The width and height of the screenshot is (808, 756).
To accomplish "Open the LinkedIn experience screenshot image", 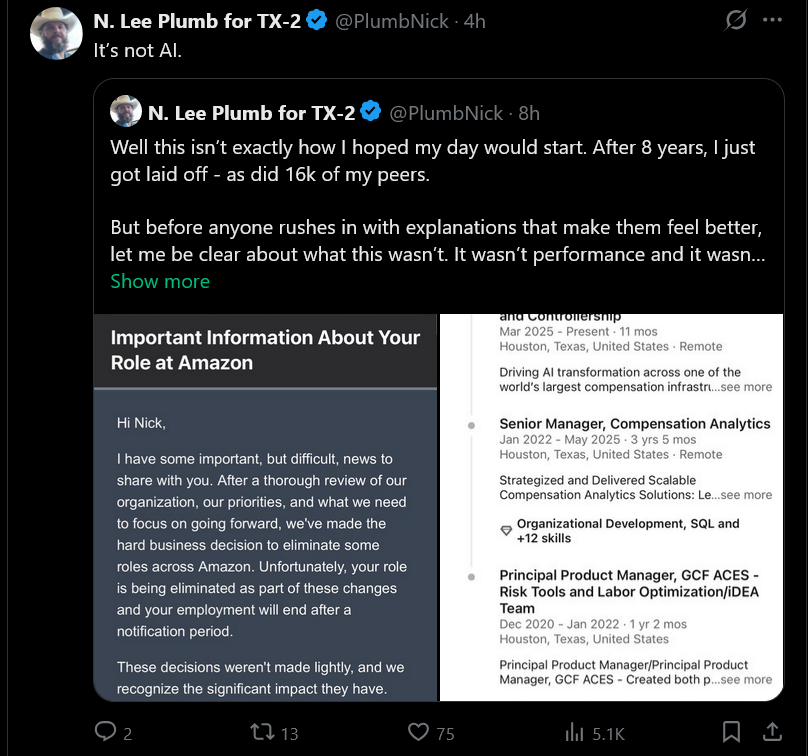I will pos(612,507).
